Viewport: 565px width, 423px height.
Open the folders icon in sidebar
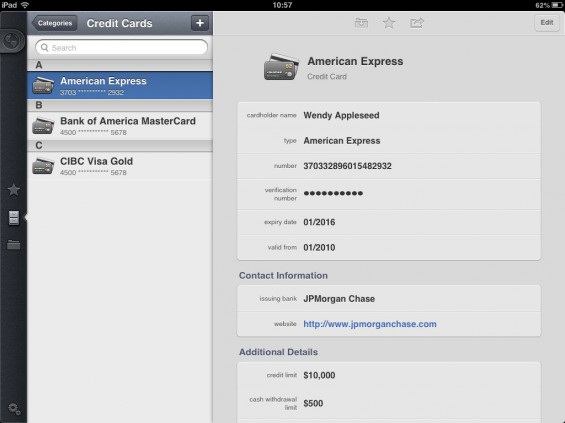tap(14, 245)
